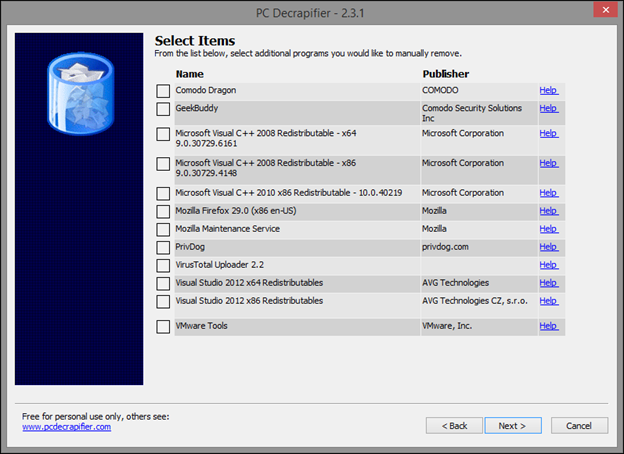The width and height of the screenshot is (624, 454).
Task: Check Visual Studio 2012 x86 Redistributables box
Action: point(163,302)
